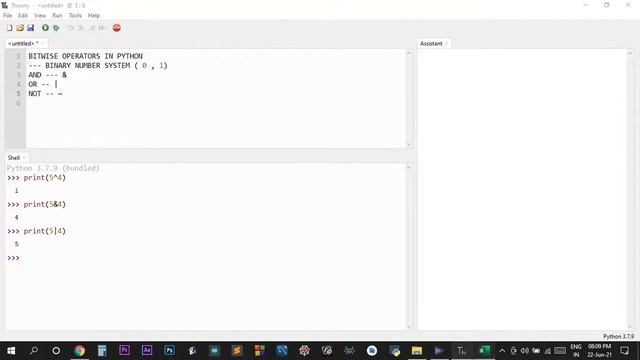Click the 'BINARY NUMBER SYSTEM' line in editor
The height and width of the screenshot is (360, 640).
(x=98, y=65)
